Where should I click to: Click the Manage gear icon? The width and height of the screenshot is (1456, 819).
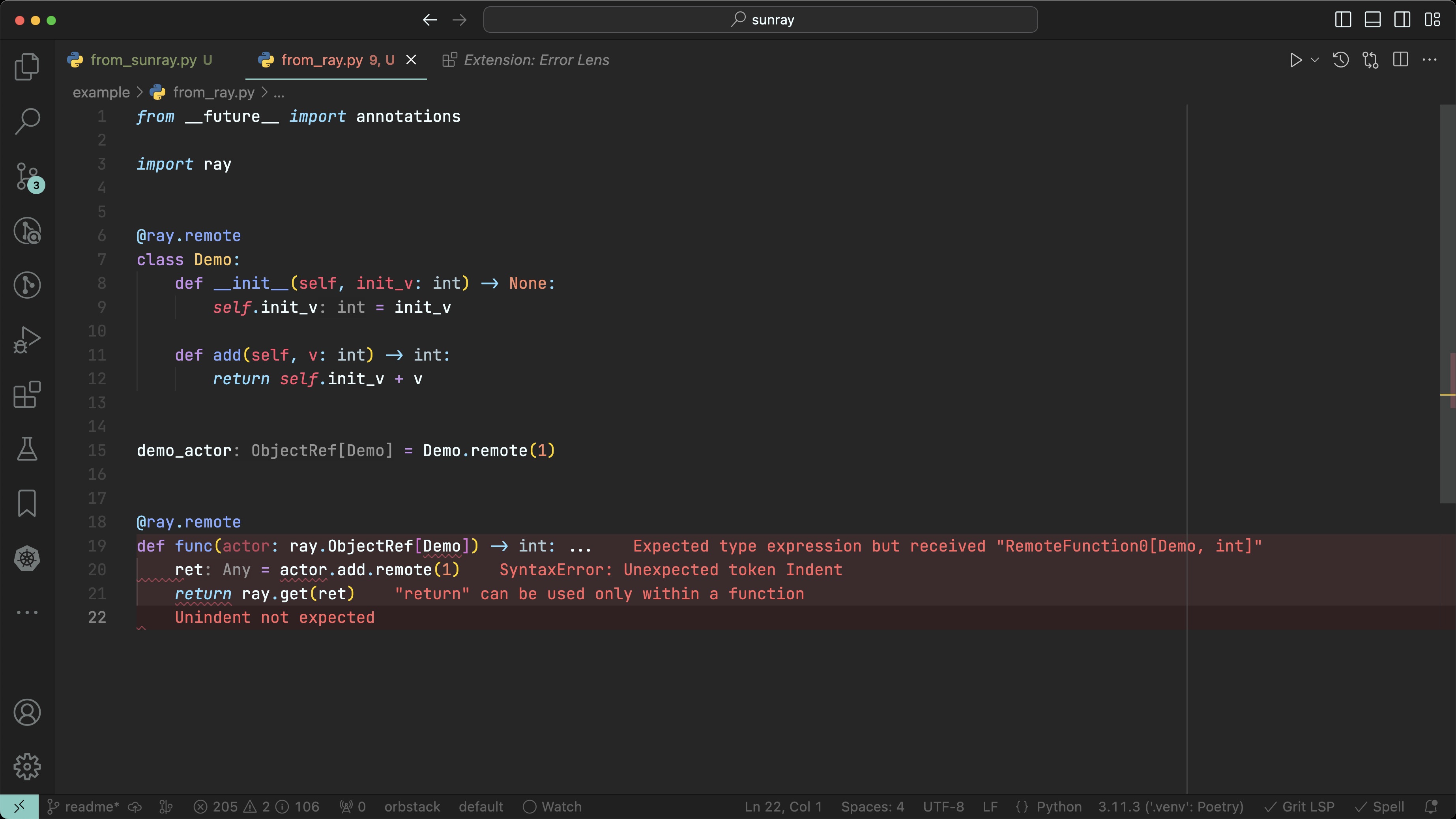click(26, 767)
